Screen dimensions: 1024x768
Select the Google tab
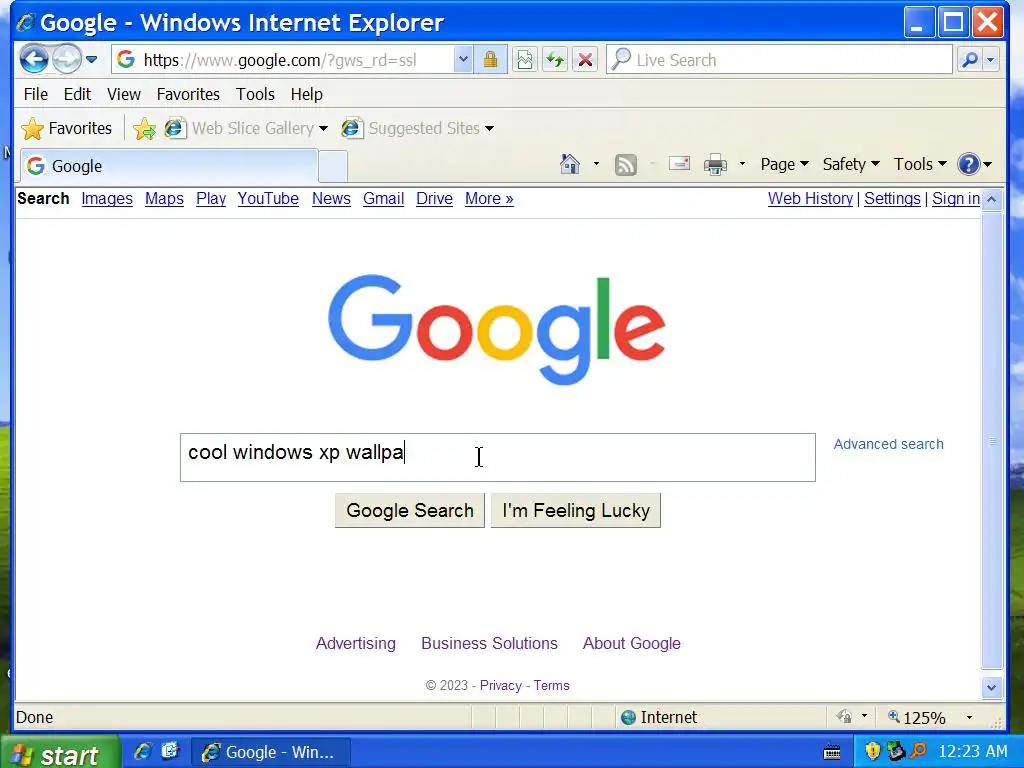click(x=169, y=166)
